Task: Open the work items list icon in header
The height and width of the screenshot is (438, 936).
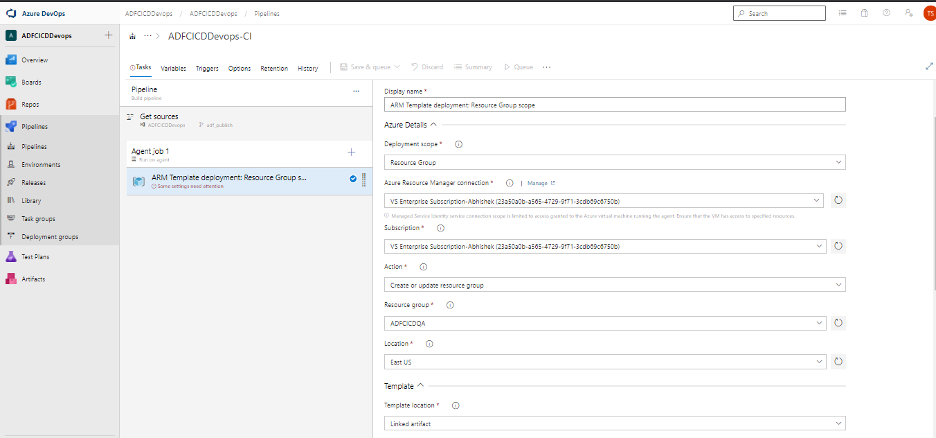Action: 842,13
